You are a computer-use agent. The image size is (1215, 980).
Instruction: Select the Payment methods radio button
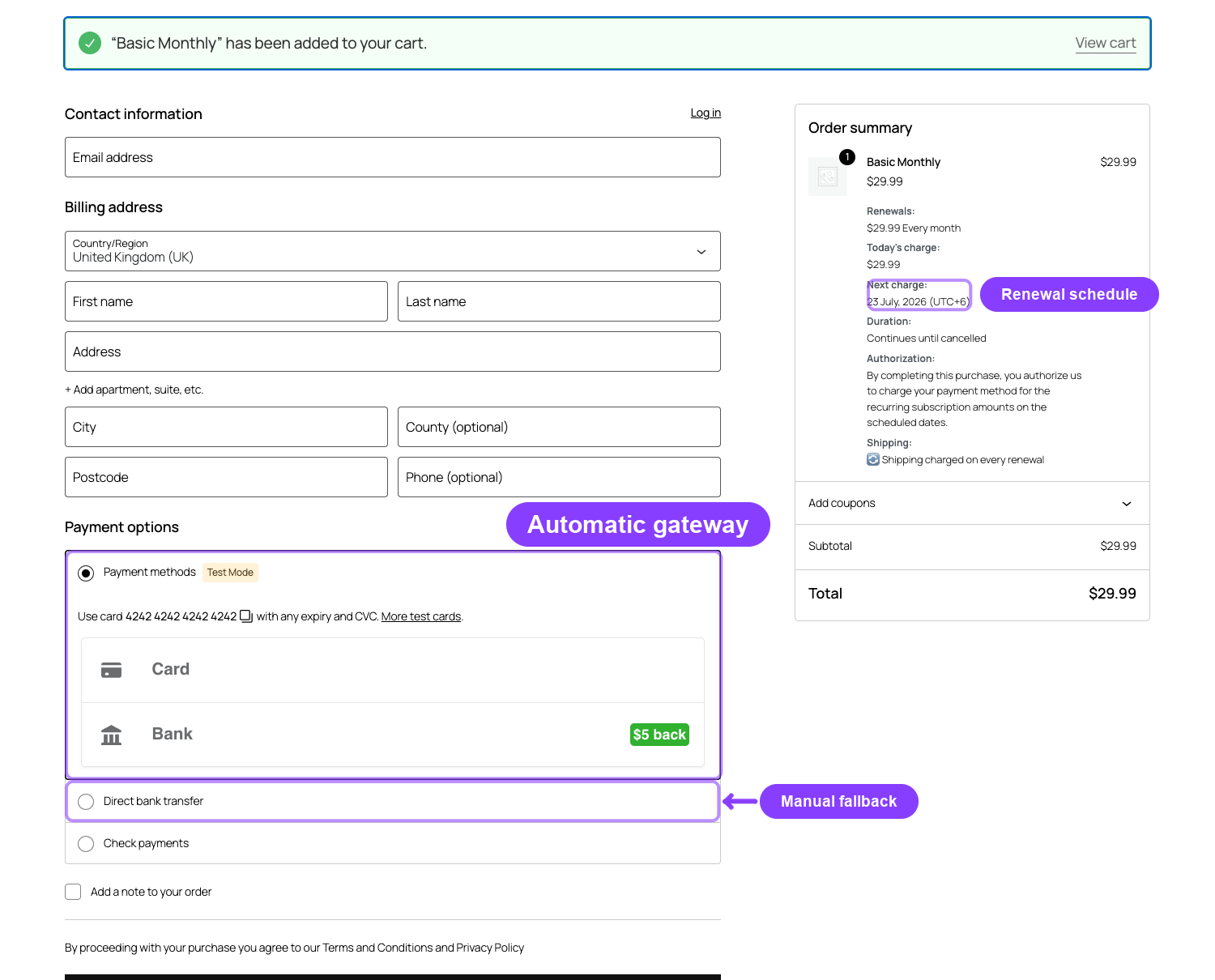click(x=86, y=573)
